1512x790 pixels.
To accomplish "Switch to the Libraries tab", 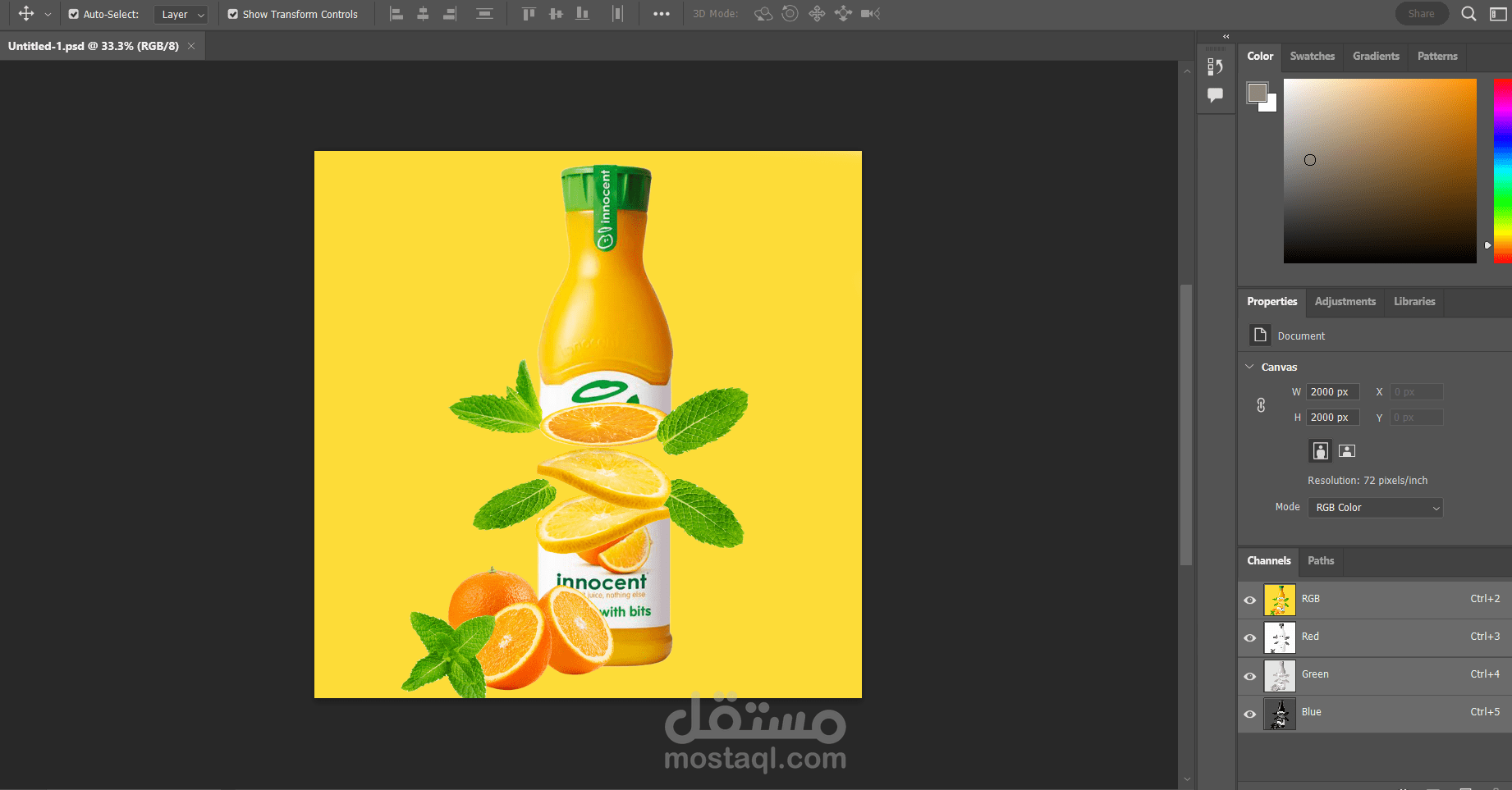I will (x=1414, y=301).
